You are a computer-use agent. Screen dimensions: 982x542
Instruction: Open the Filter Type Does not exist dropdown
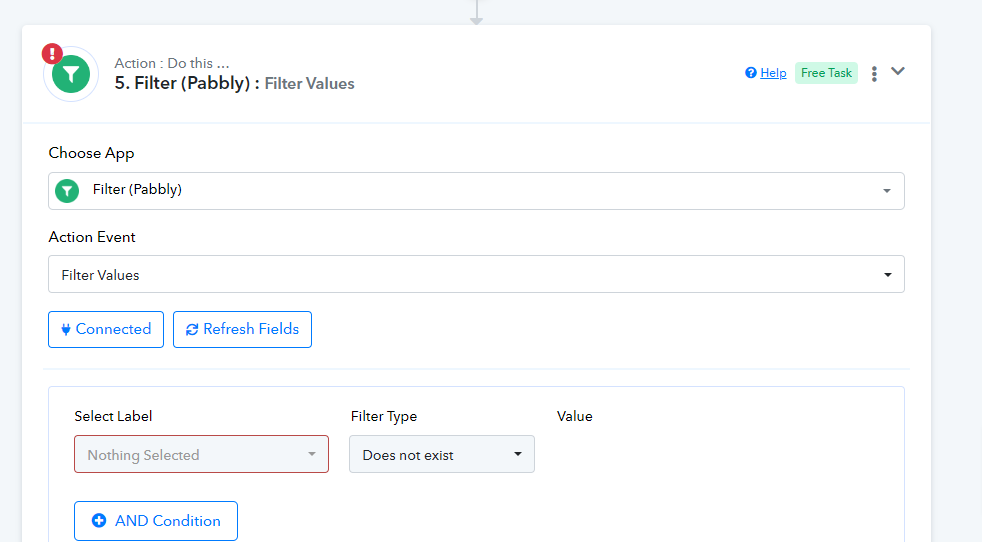(442, 454)
